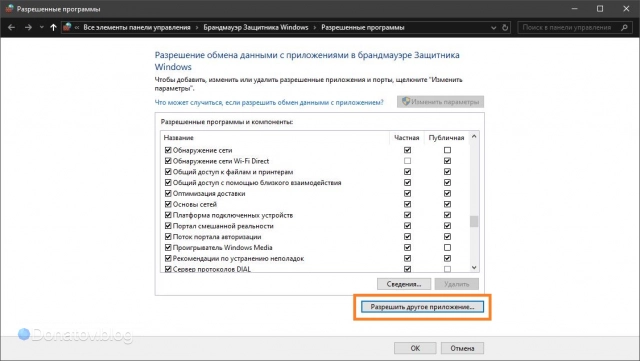The width and height of the screenshot is (640, 361).
Task: Focus the control panel search field
Action: coord(575,27)
